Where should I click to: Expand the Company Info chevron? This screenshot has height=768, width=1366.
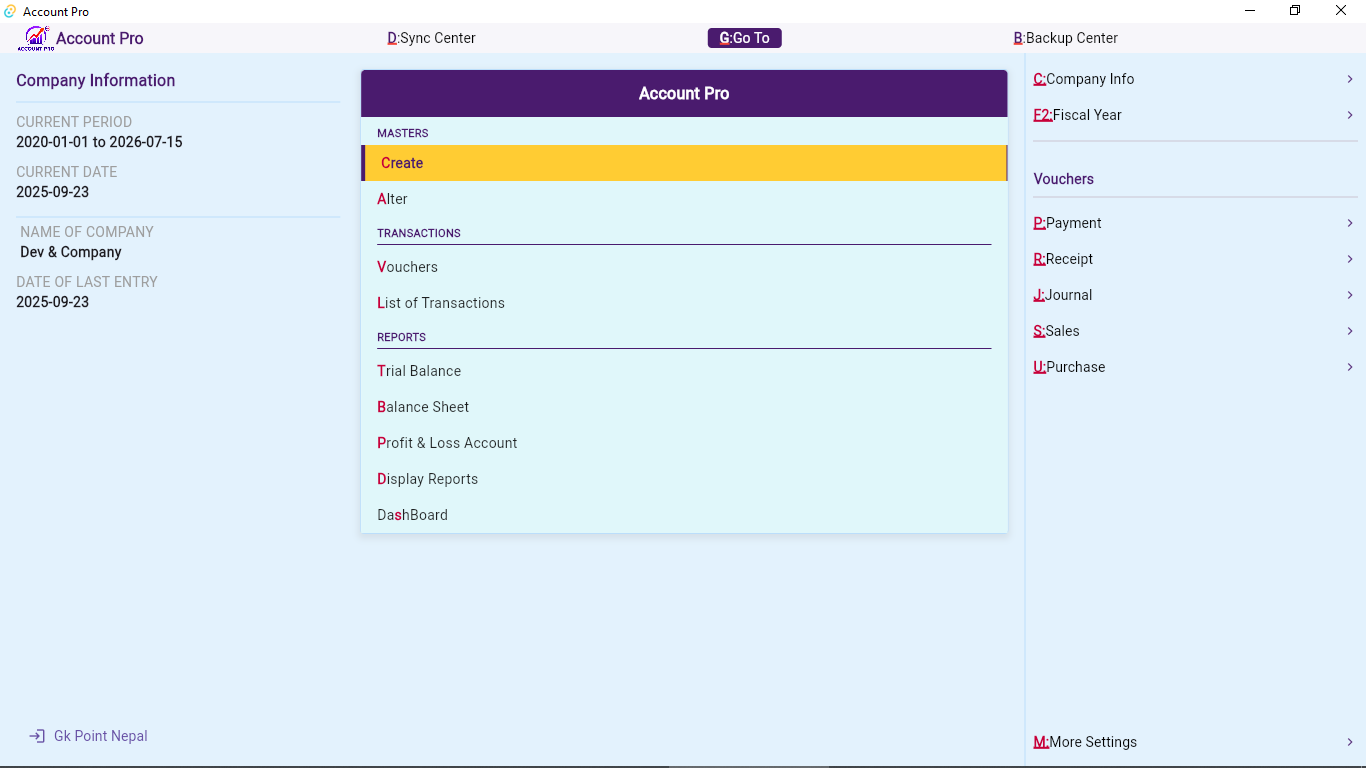pos(1350,79)
